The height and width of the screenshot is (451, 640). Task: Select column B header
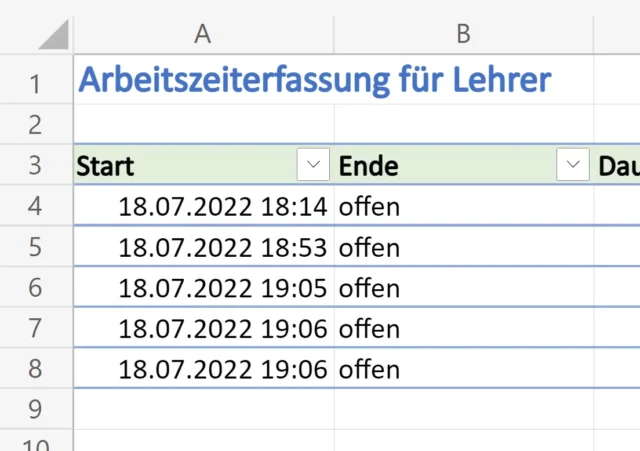(463, 33)
